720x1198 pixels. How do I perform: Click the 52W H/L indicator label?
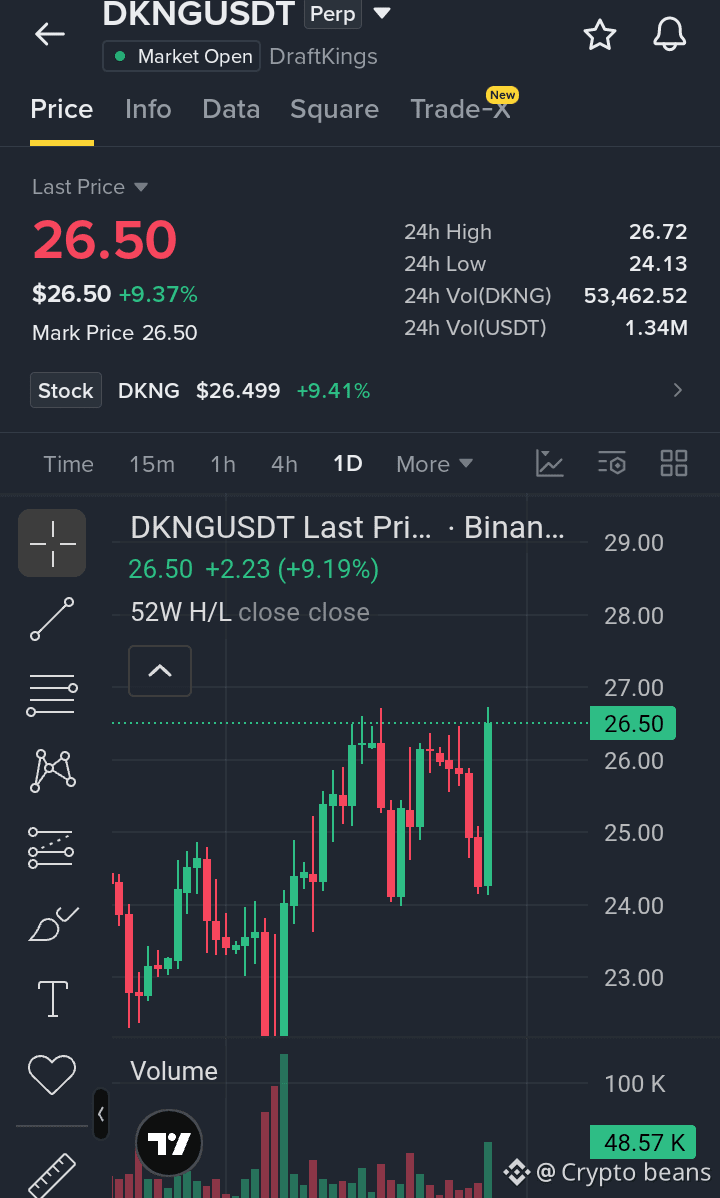click(x=181, y=612)
